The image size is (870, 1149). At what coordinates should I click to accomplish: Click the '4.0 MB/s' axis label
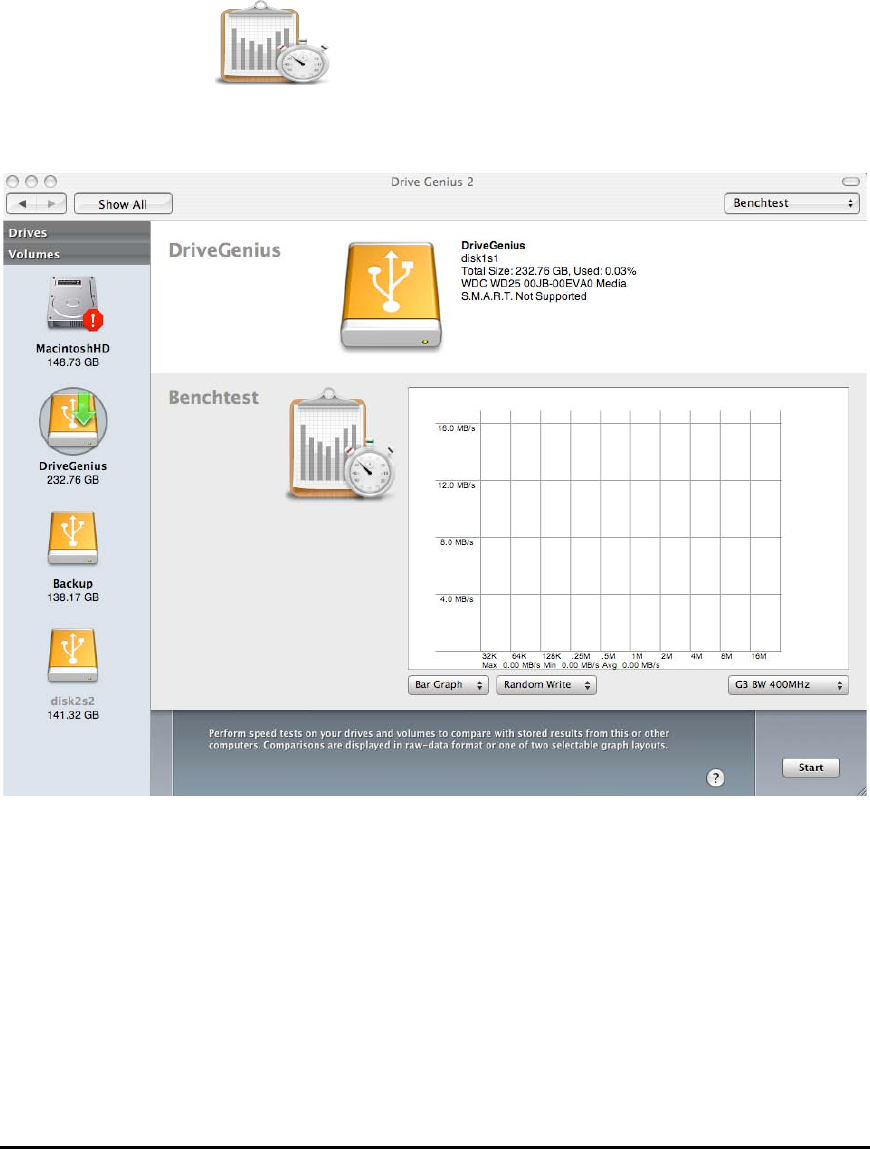click(x=456, y=599)
